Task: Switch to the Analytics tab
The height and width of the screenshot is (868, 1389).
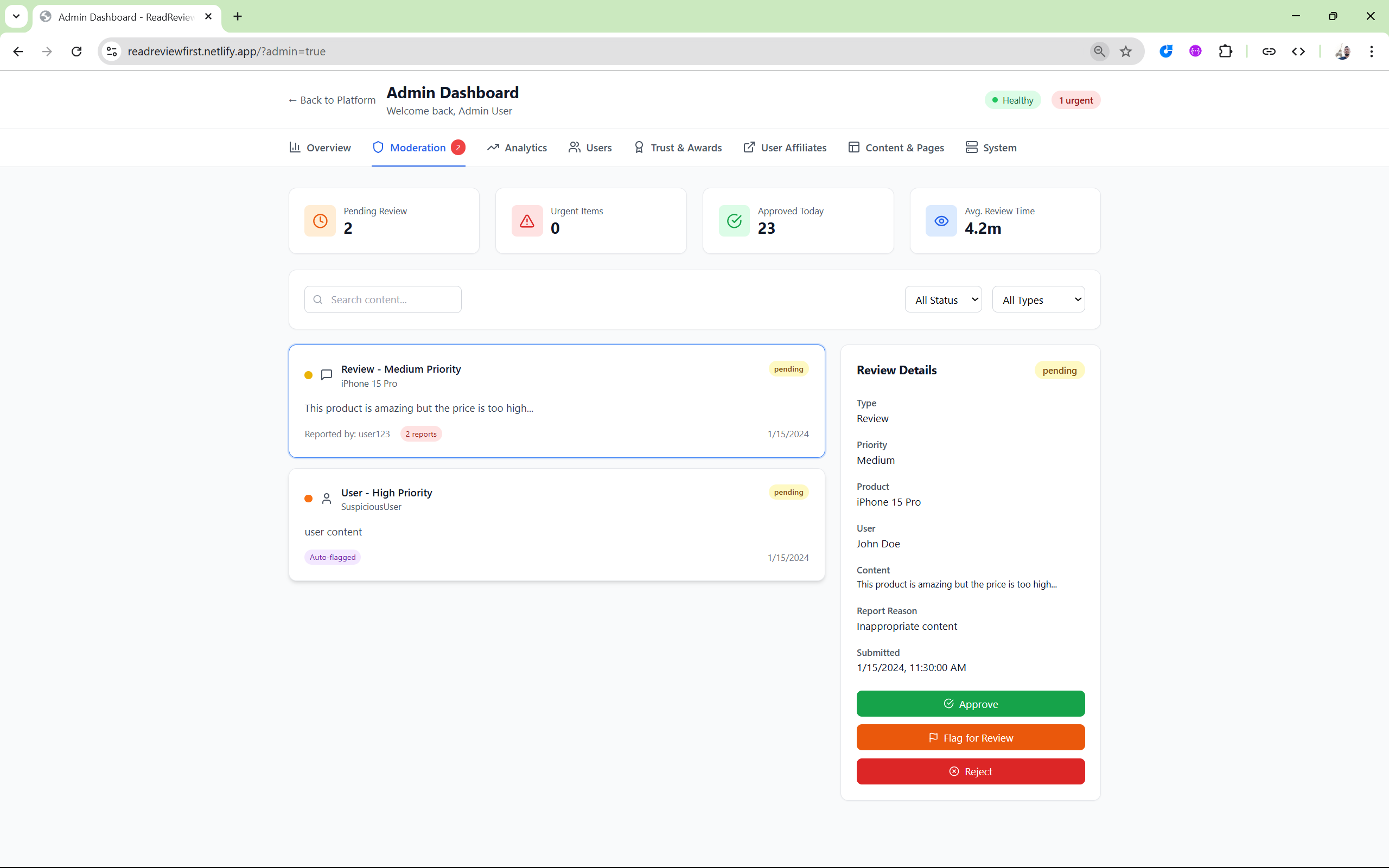Action: coord(517,148)
